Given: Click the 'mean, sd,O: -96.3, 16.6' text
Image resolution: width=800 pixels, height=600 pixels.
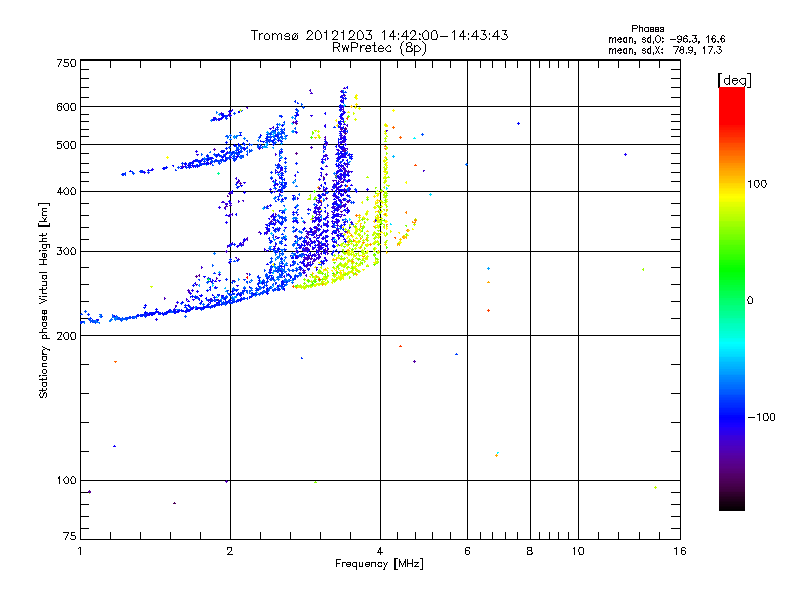Looking at the screenshot, I should [666, 39].
